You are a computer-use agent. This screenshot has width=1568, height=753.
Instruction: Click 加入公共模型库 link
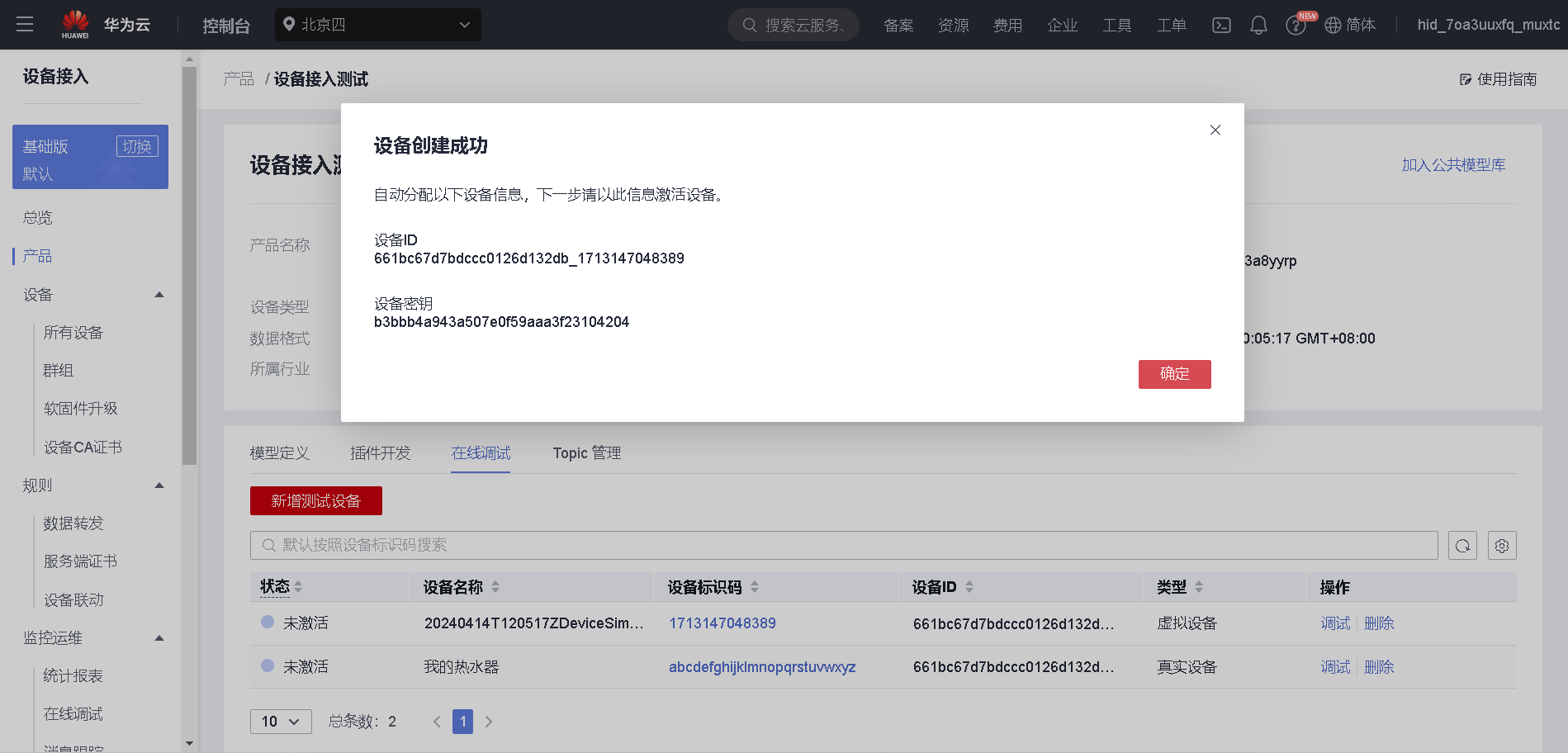point(1453,165)
